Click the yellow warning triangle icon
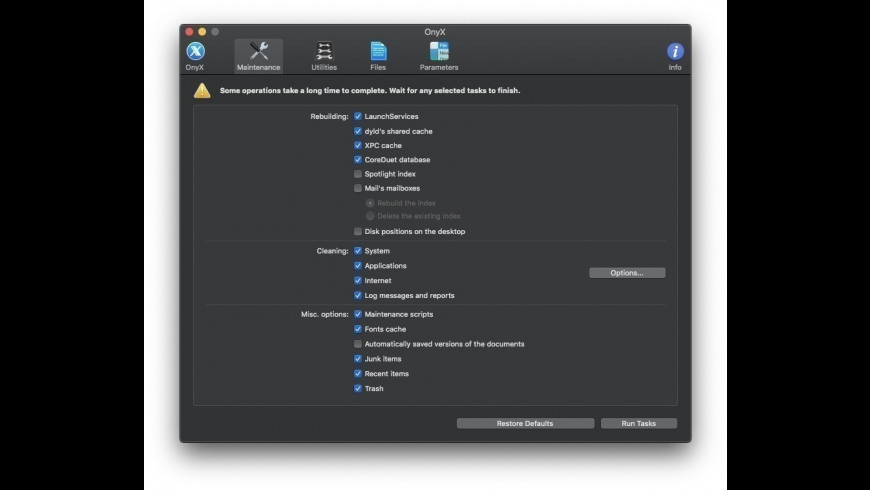This screenshot has width=870, height=490. 202,90
